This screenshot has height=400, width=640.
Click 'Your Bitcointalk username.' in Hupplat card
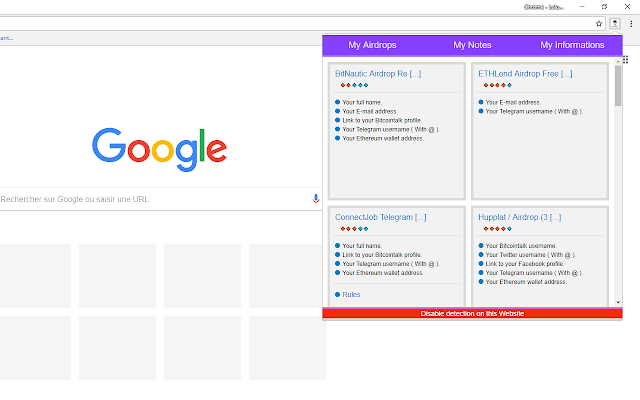(x=521, y=246)
